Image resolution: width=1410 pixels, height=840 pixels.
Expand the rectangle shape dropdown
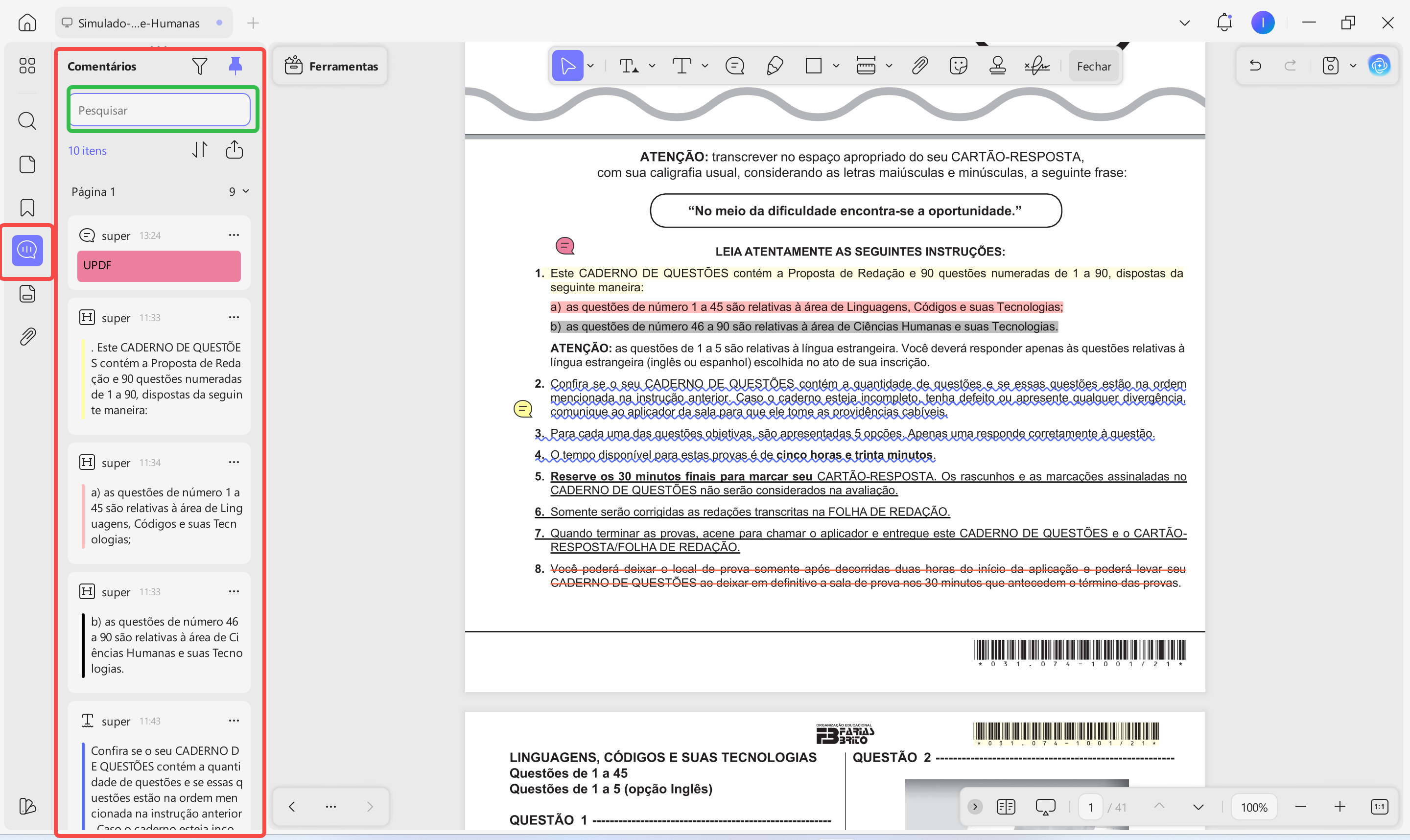[836, 66]
